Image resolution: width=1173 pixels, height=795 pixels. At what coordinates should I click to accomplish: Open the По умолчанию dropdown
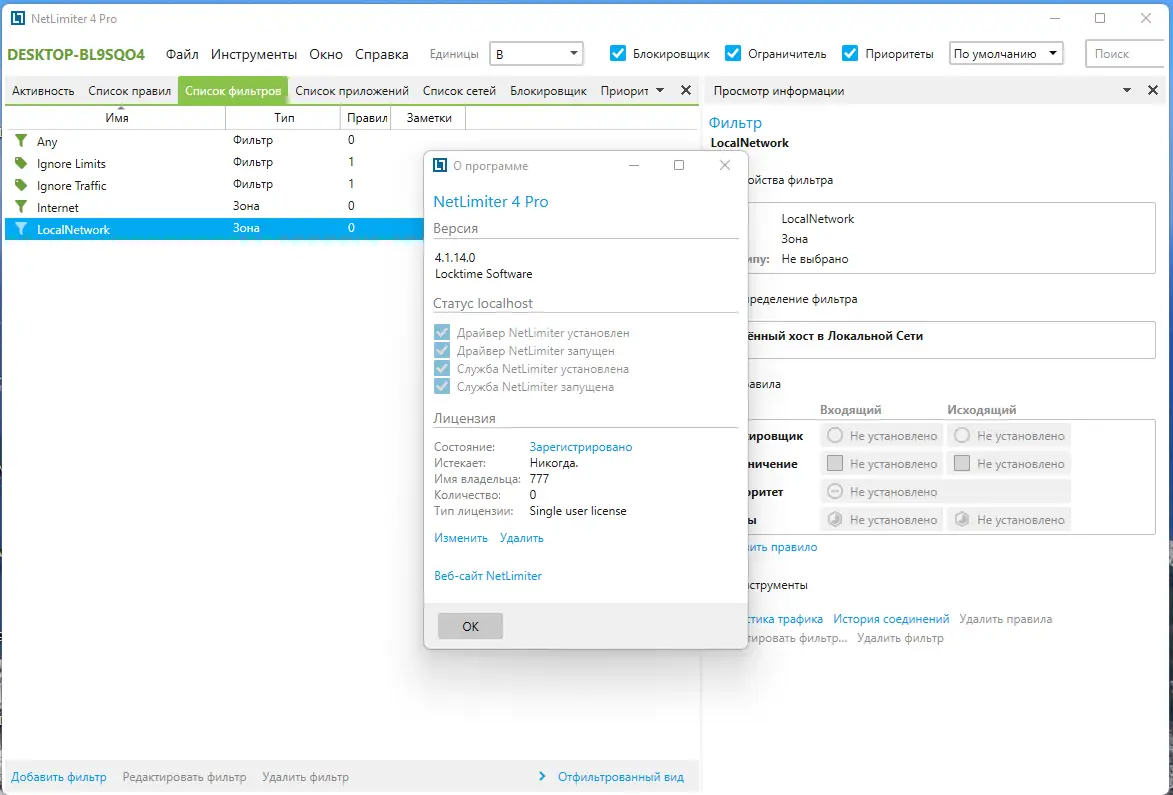point(1006,54)
